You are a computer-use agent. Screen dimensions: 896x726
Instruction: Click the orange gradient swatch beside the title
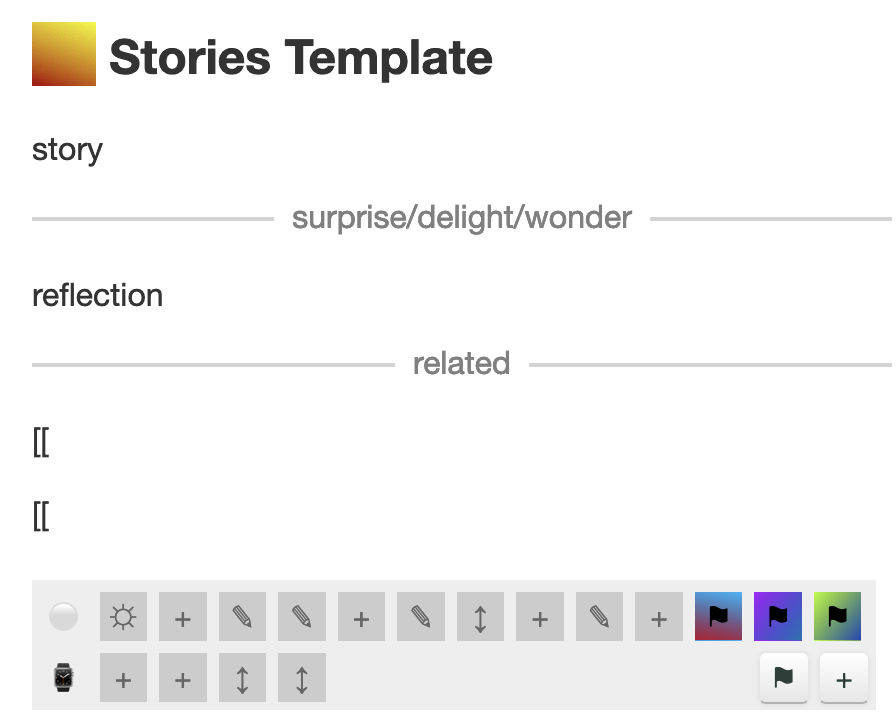click(64, 54)
